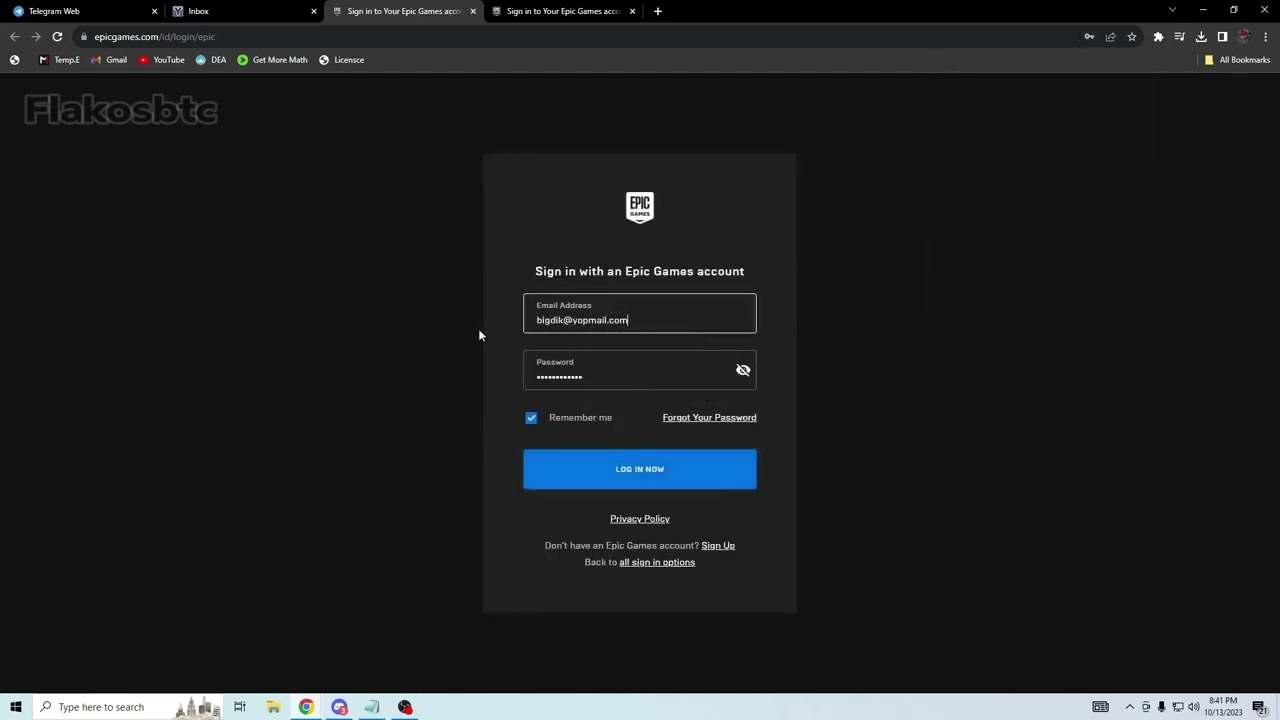Viewport: 1280px width, 720px height.
Task: Open the Licence bookmark
Action: pyautogui.click(x=341, y=60)
